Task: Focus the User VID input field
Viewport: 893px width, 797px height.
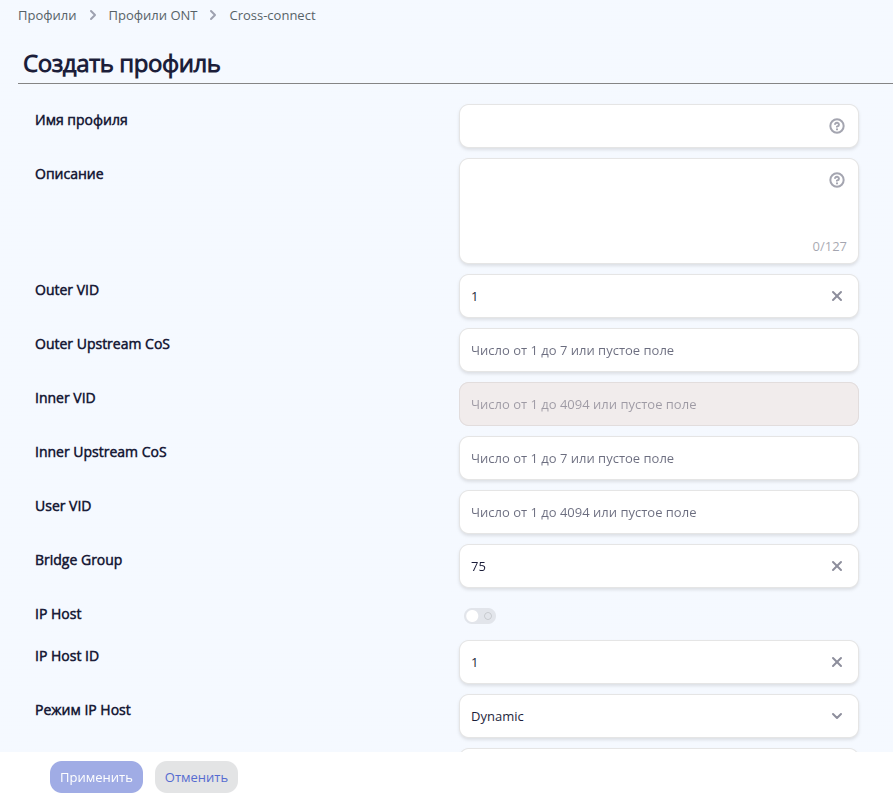Action: pos(658,512)
